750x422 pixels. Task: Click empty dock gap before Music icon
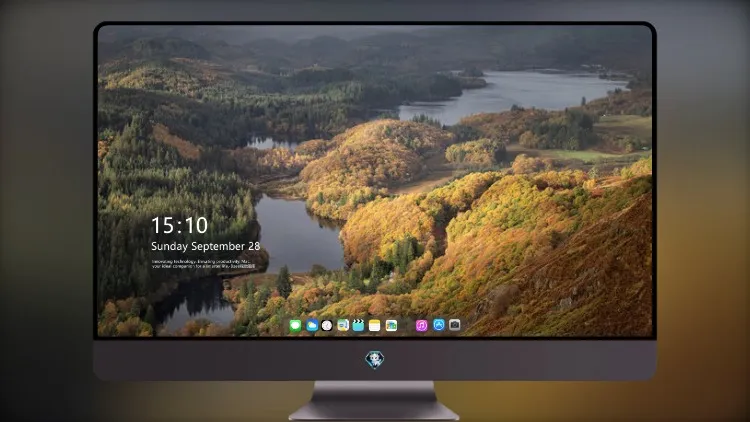(407, 326)
